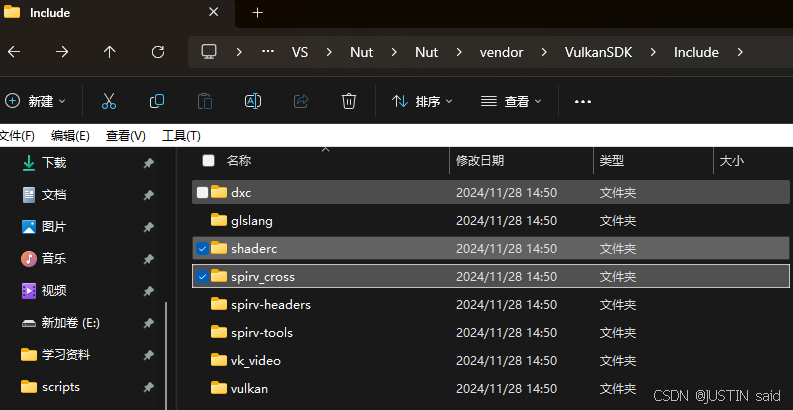Sort by 大小 column header
The image size is (793, 410).
pyautogui.click(x=732, y=161)
